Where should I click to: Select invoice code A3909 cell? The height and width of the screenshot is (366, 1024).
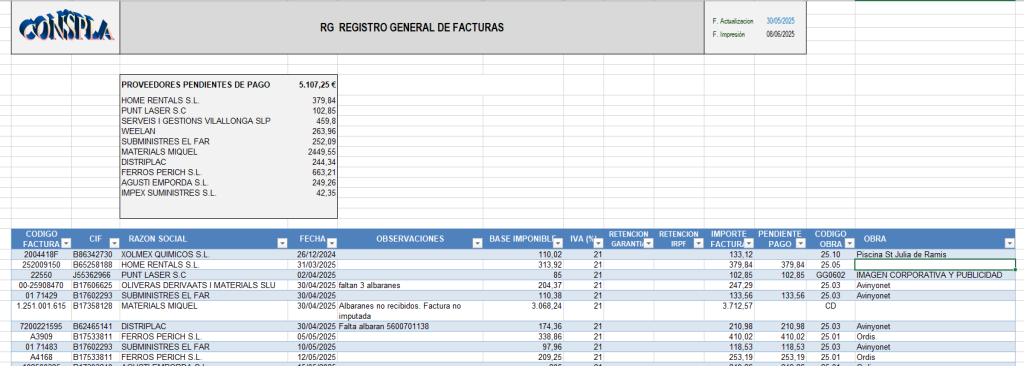(41, 337)
